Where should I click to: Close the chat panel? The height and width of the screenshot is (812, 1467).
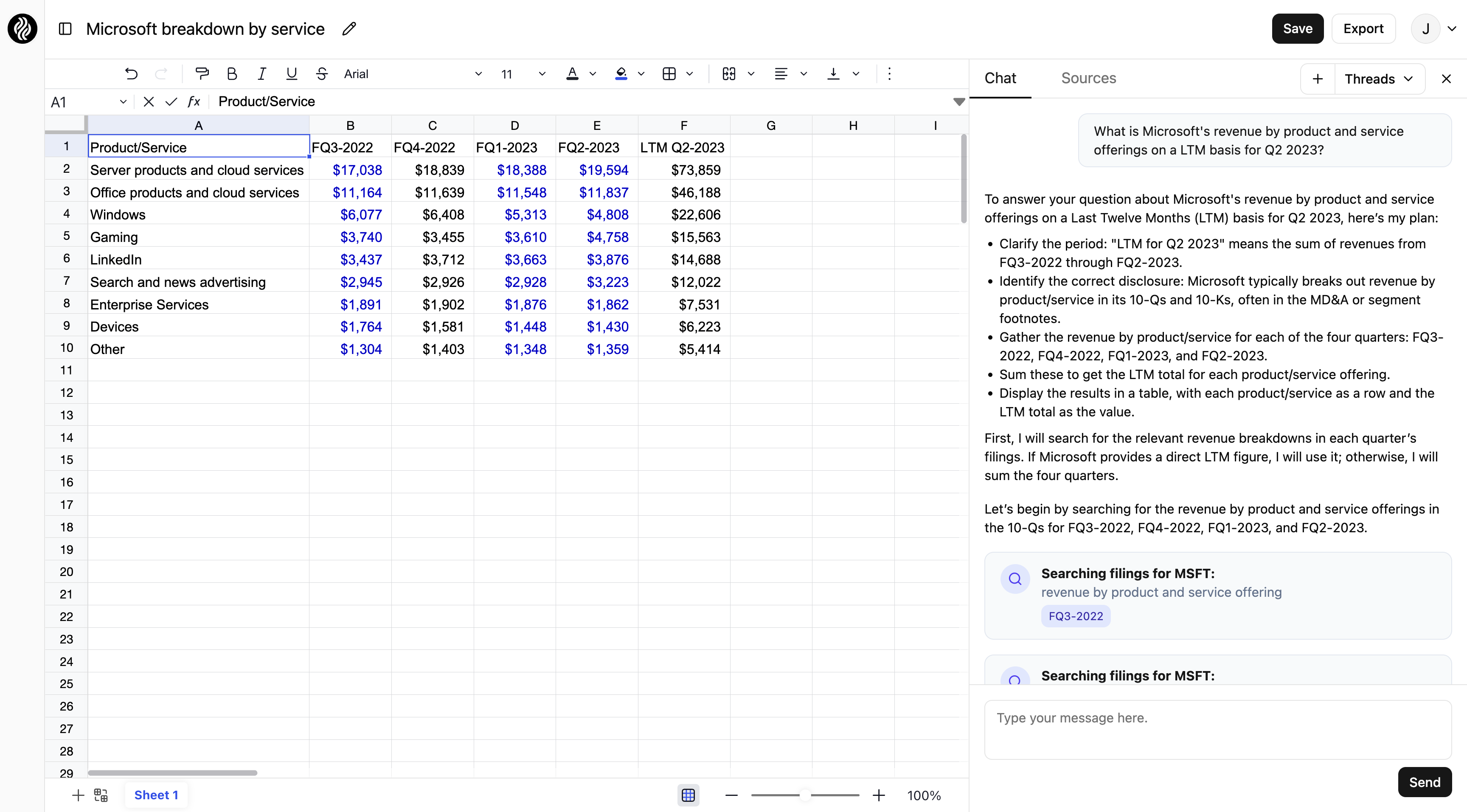pyautogui.click(x=1446, y=79)
